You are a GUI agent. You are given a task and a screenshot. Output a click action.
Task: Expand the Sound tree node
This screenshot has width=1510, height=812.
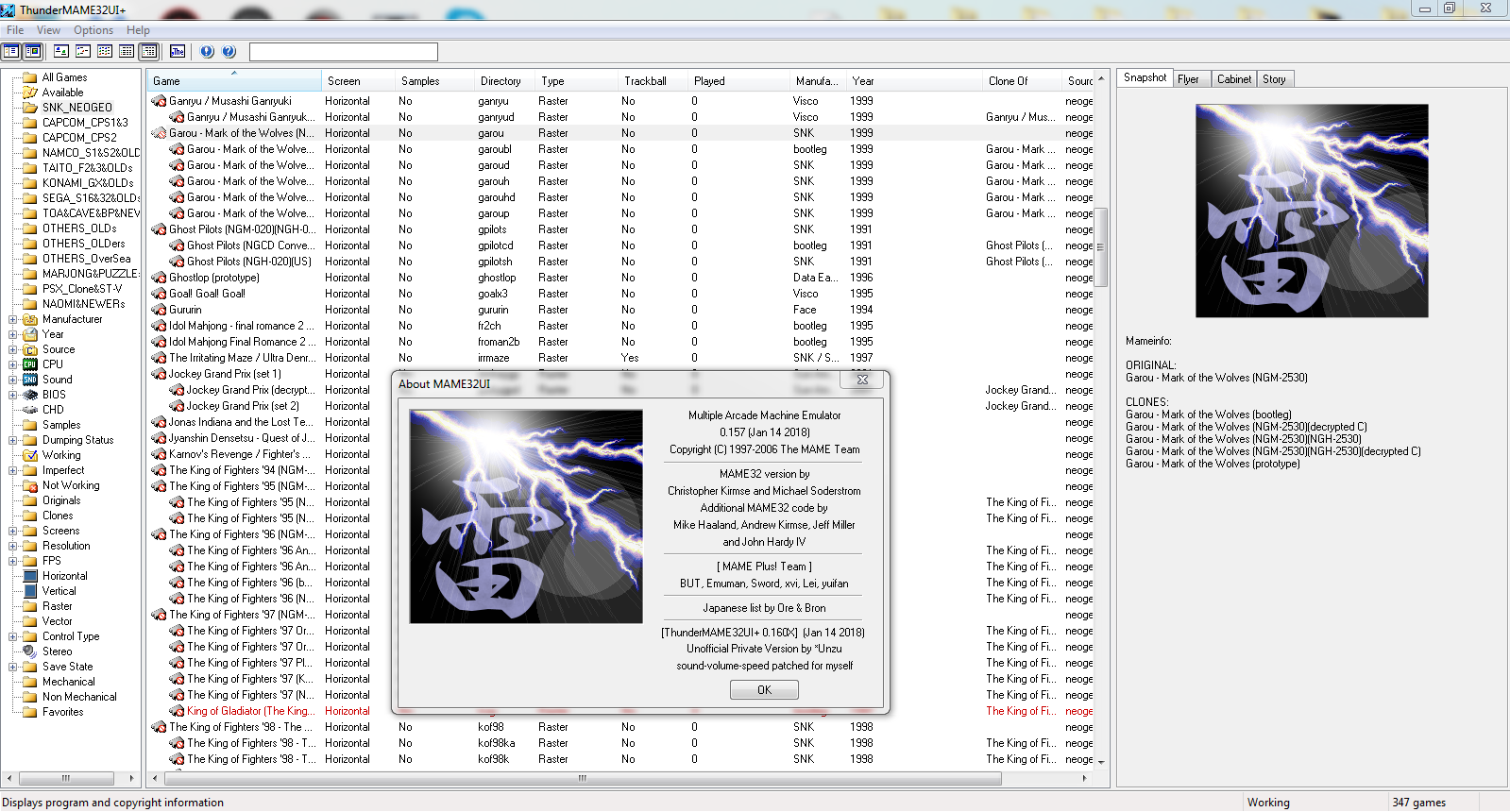[x=13, y=380]
